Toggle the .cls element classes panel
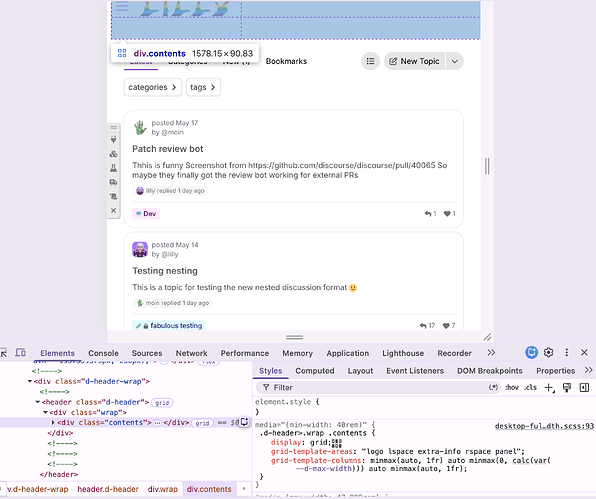 (x=531, y=387)
